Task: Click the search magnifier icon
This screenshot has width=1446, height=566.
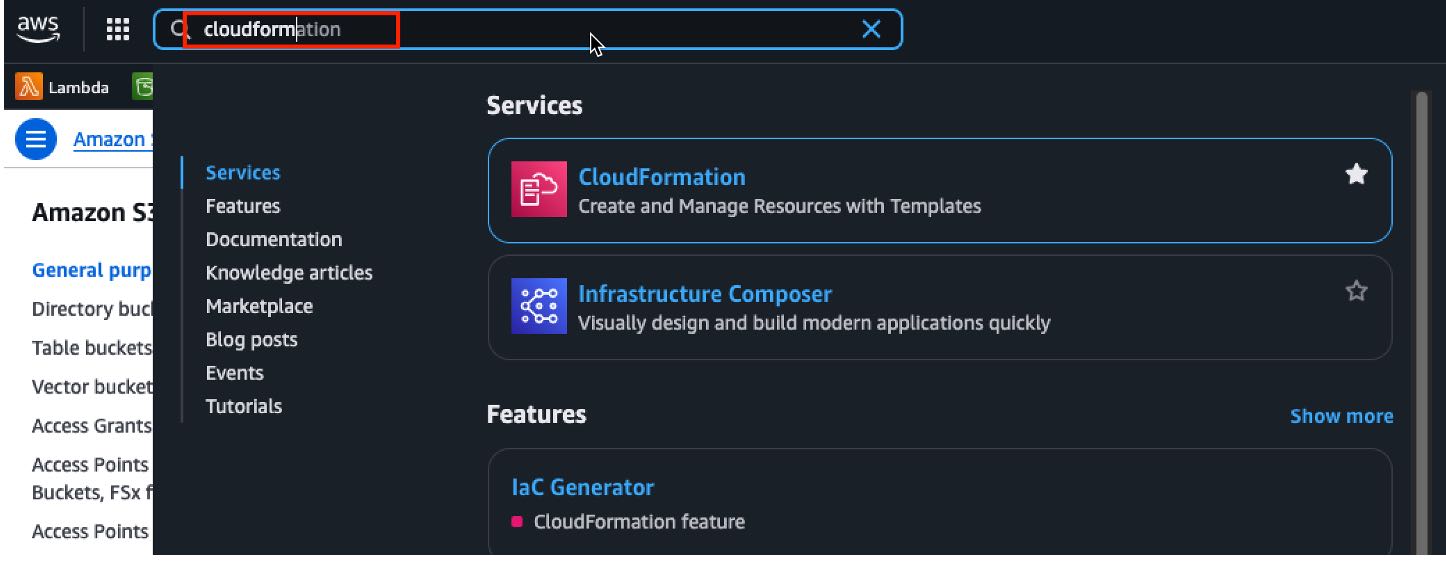Action: point(179,30)
